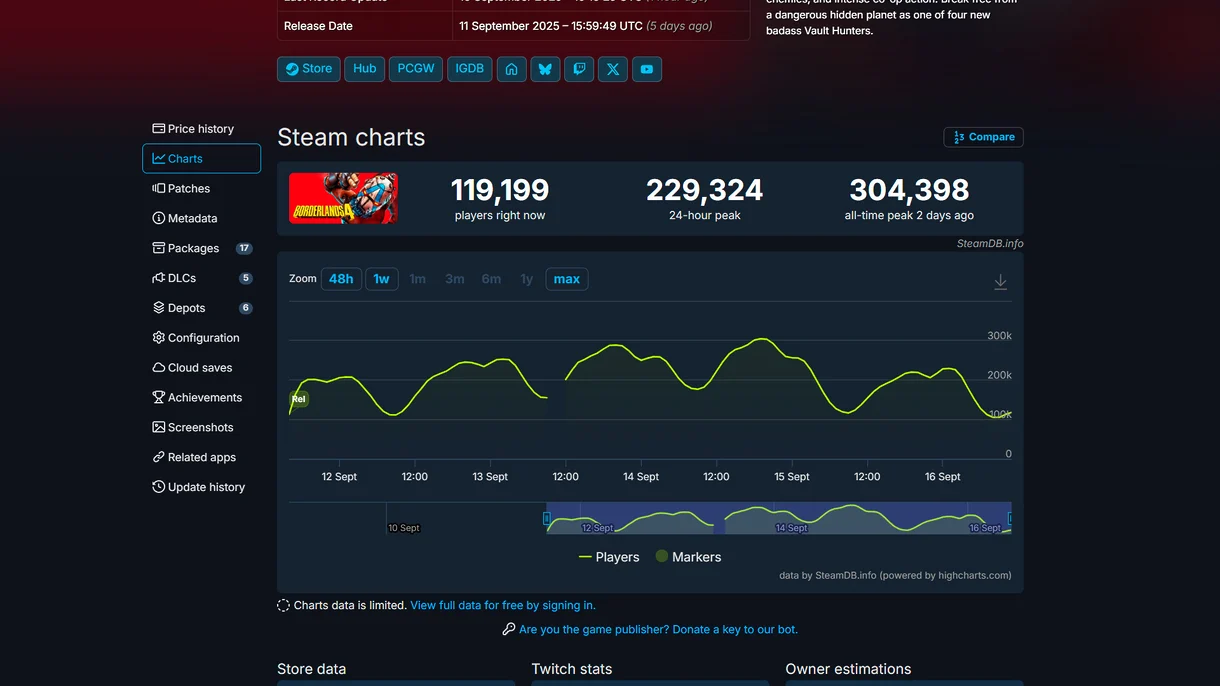Screen dimensions: 1220x686
Task: Set chart zoom to 48h
Action: pos(341,279)
